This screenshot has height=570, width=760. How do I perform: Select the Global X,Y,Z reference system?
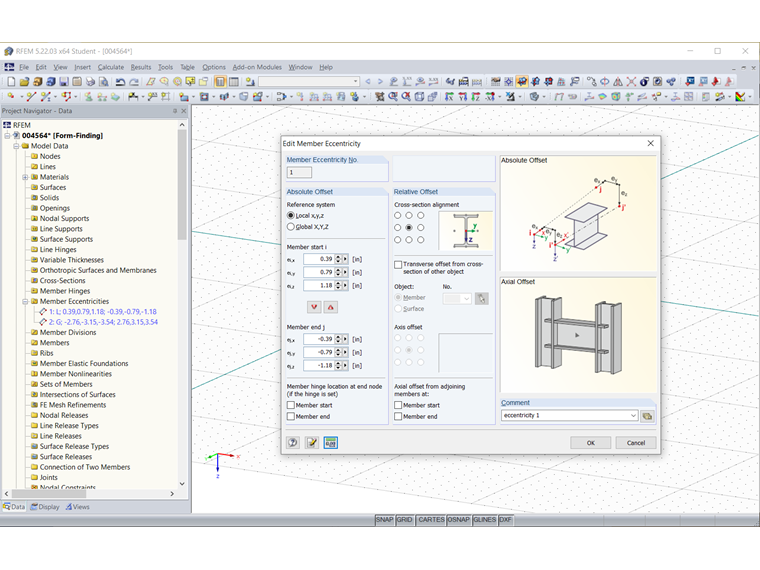point(291,226)
